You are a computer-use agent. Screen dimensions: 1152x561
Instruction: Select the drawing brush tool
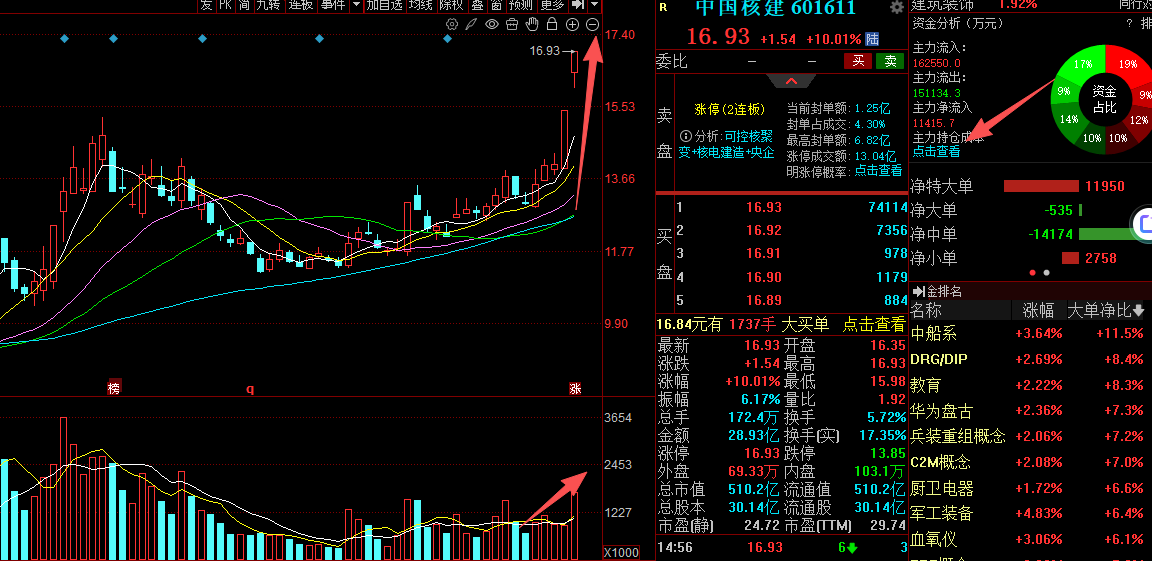[x=472, y=25]
